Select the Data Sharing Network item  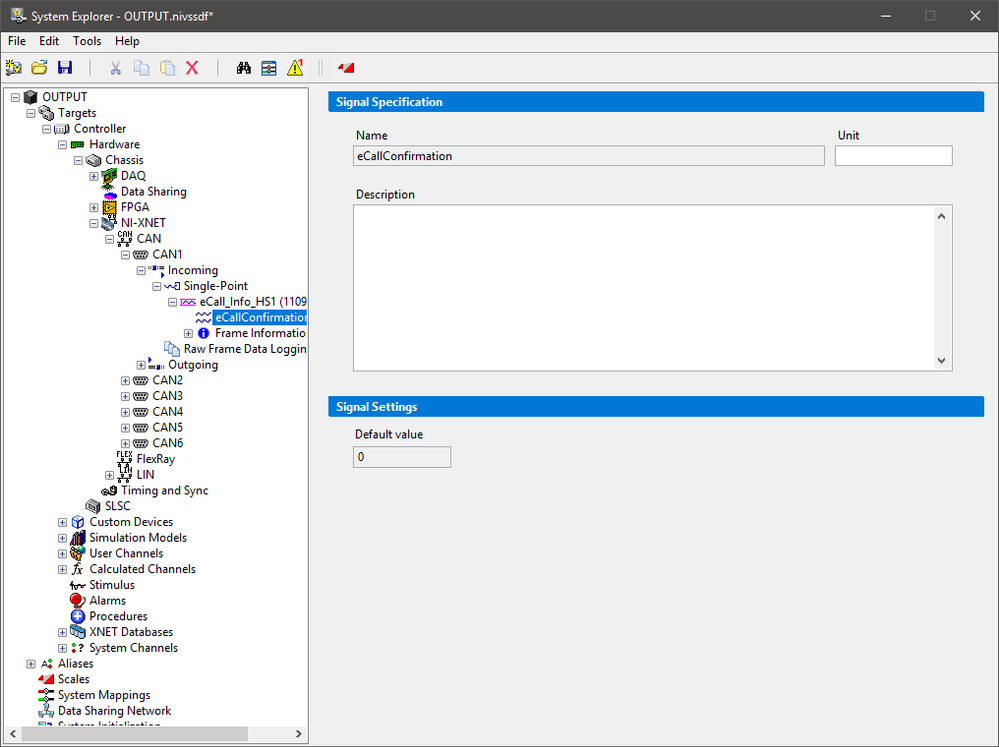click(114, 711)
